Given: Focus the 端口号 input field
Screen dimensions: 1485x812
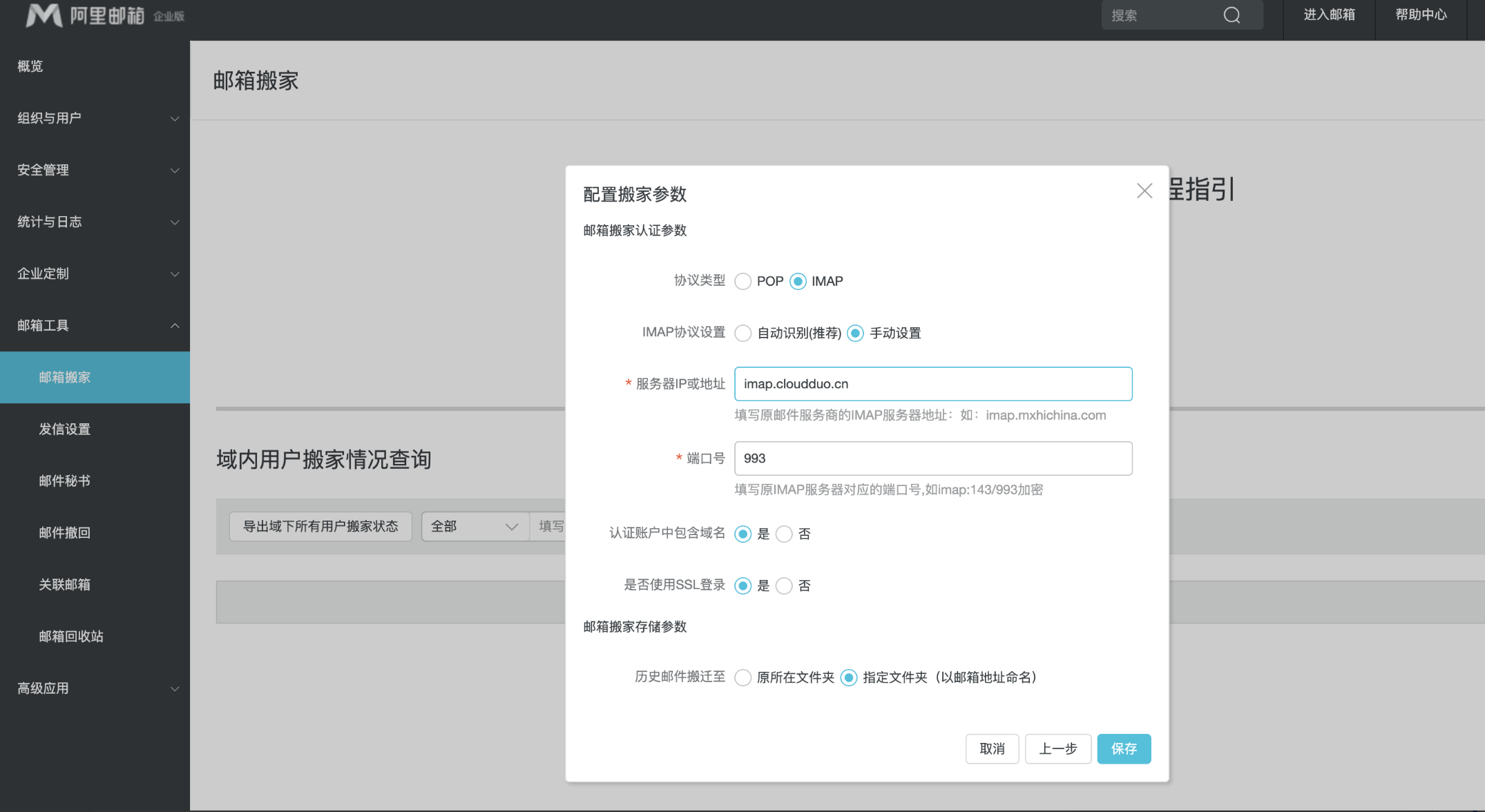Looking at the screenshot, I should tap(933, 458).
